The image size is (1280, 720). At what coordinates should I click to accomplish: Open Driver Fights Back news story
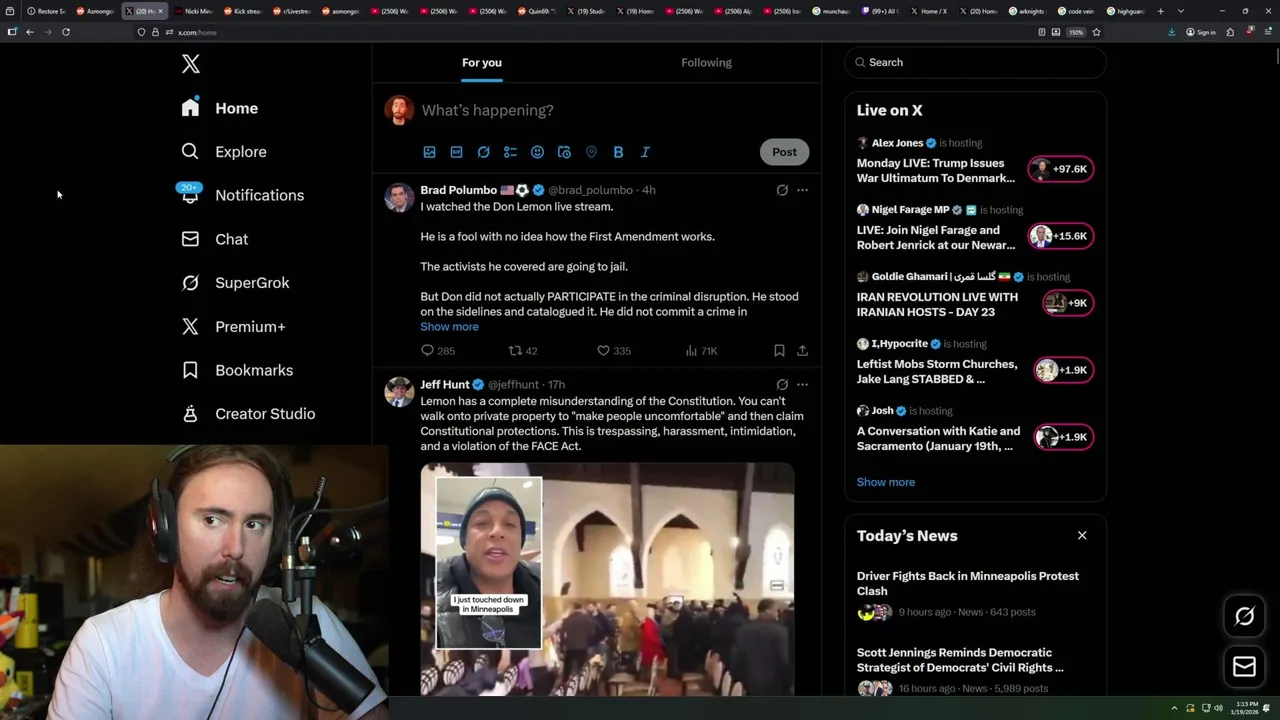click(x=968, y=583)
